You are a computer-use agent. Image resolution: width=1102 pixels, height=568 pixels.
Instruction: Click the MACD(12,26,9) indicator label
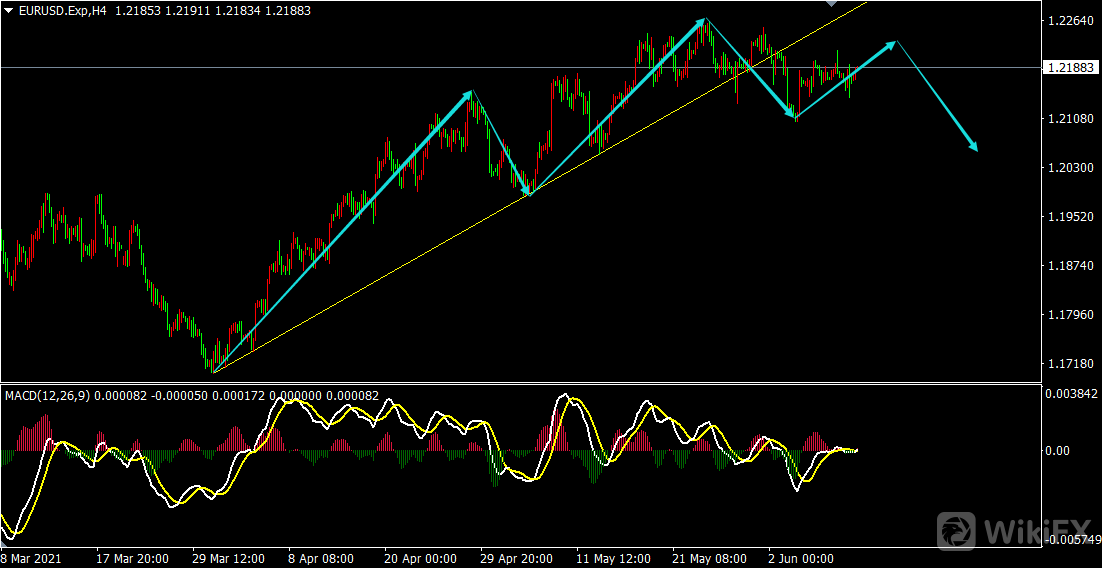pos(47,396)
